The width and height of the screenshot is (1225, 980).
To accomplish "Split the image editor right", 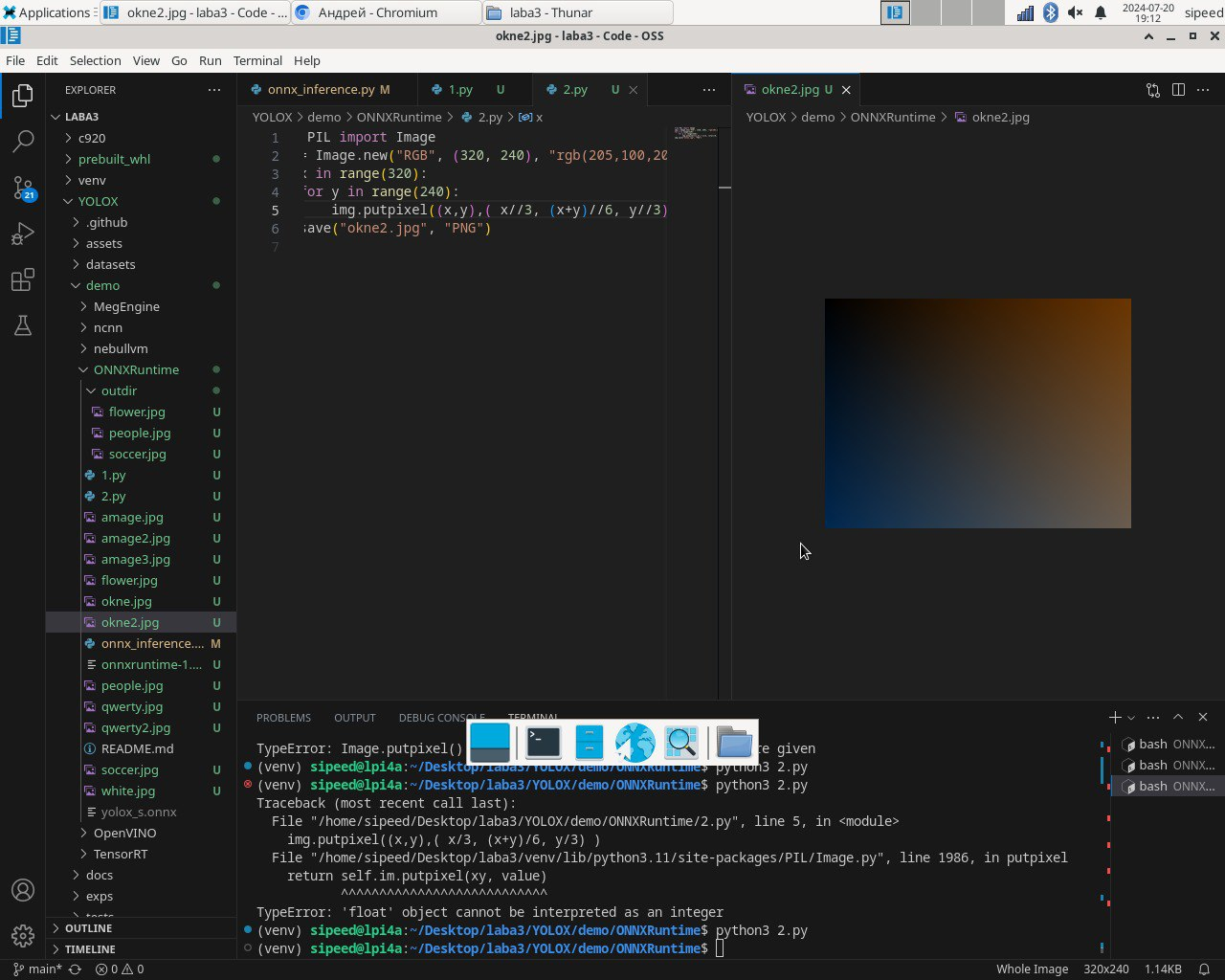I will pyautogui.click(x=1178, y=89).
